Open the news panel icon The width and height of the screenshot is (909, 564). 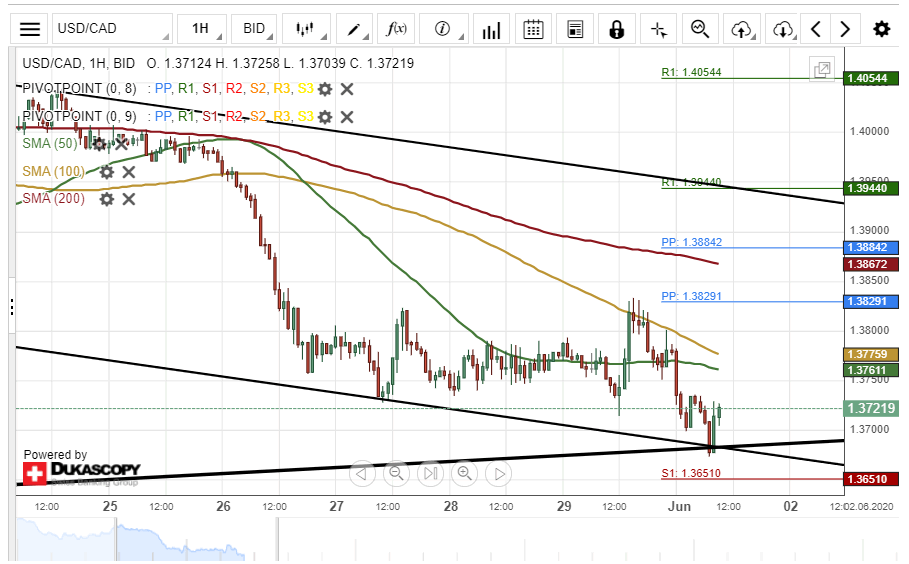[x=575, y=29]
